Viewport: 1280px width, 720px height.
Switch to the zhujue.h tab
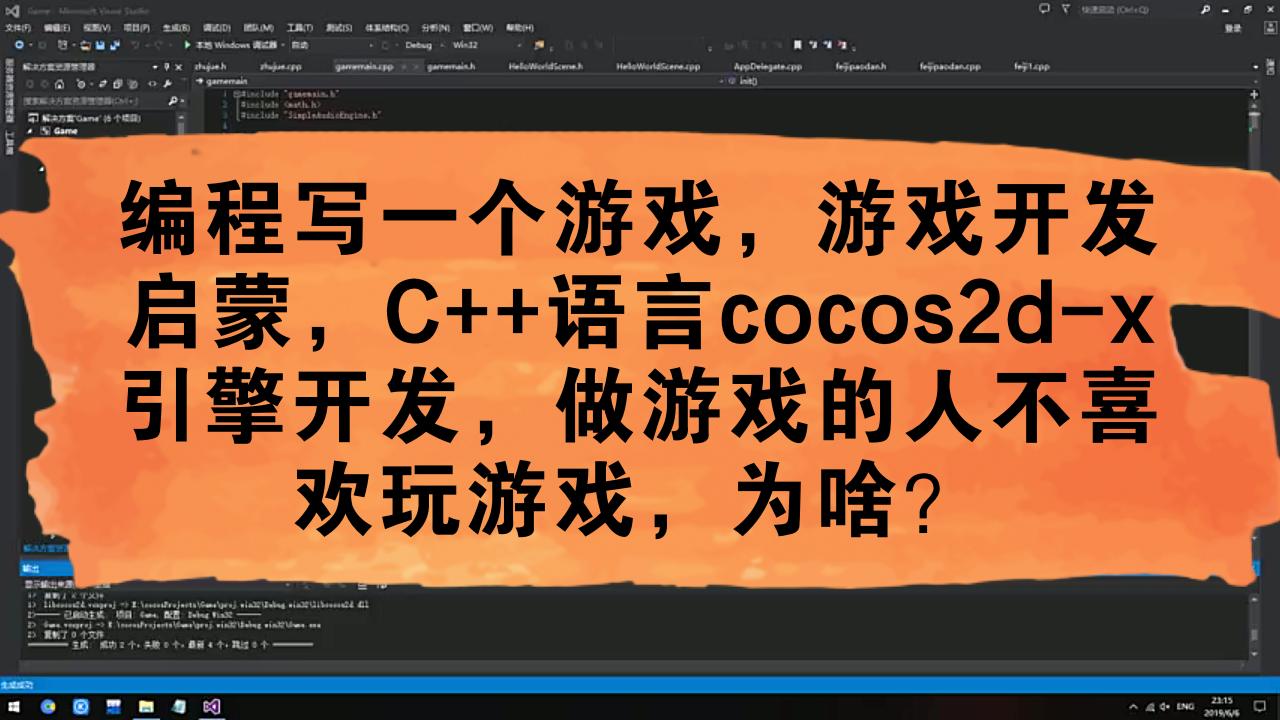point(210,66)
